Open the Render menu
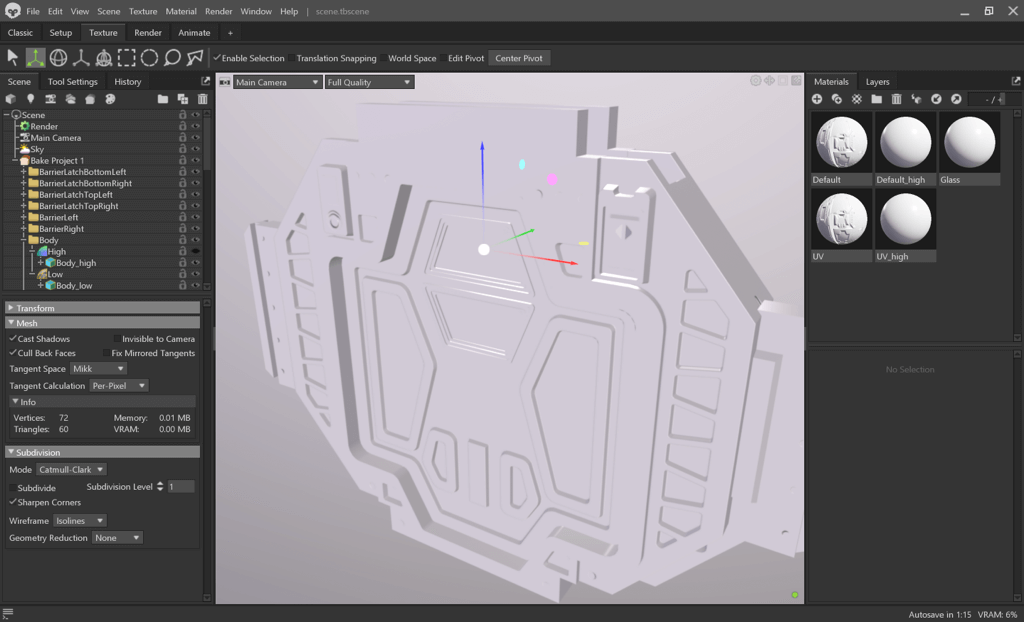 click(x=218, y=11)
